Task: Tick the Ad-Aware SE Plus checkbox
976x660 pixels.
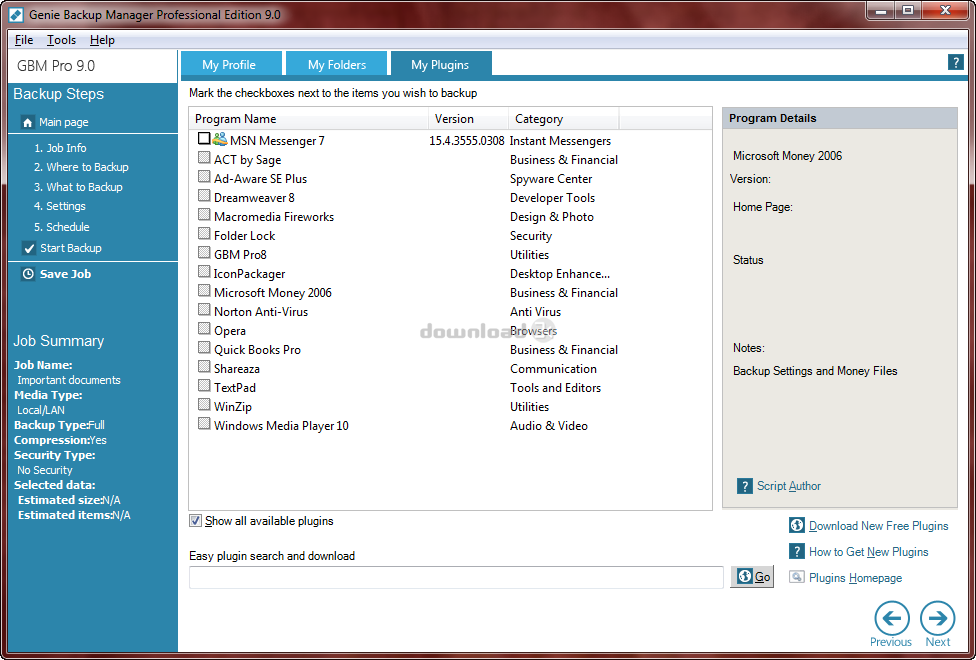Action: click(x=204, y=176)
